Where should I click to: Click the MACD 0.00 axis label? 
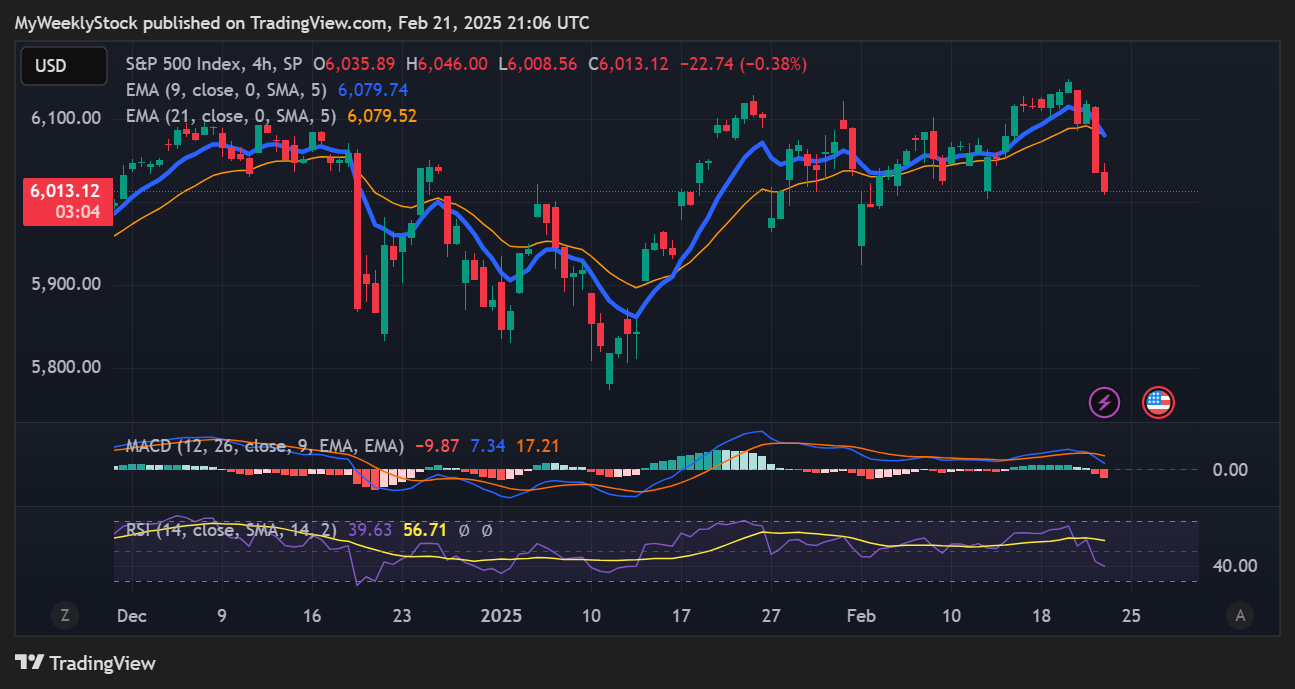pyautogui.click(x=1229, y=470)
